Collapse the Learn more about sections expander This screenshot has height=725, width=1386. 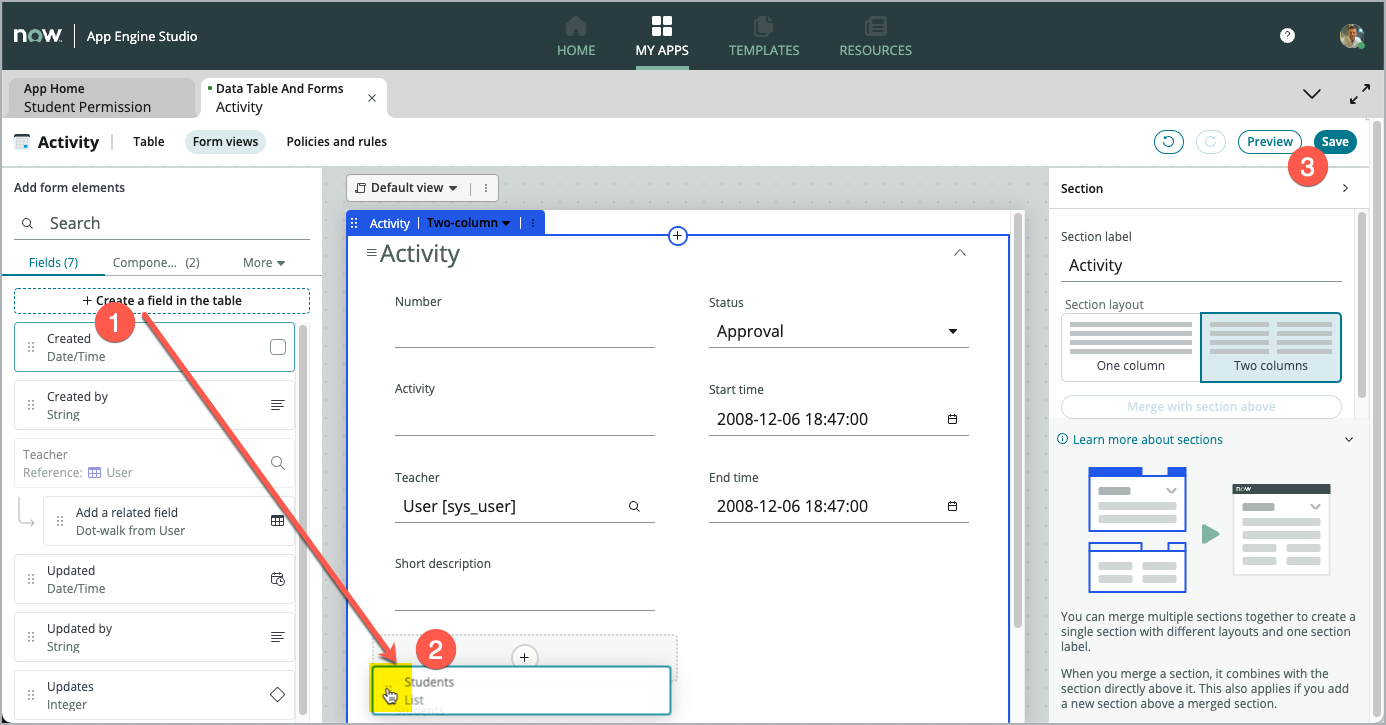tap(1349, 439)
